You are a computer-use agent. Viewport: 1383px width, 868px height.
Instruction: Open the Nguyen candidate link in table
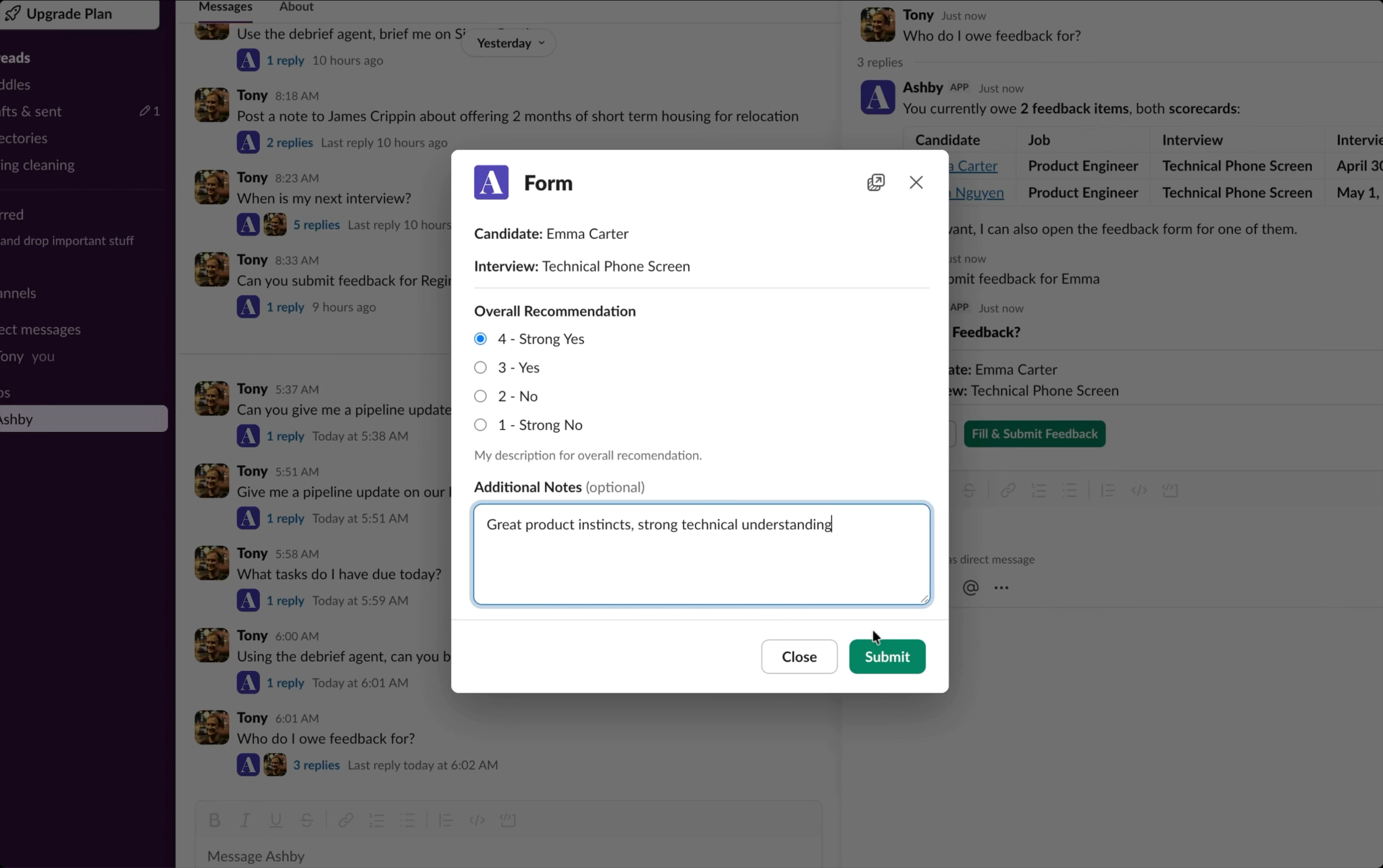click(x=976, y=193)
